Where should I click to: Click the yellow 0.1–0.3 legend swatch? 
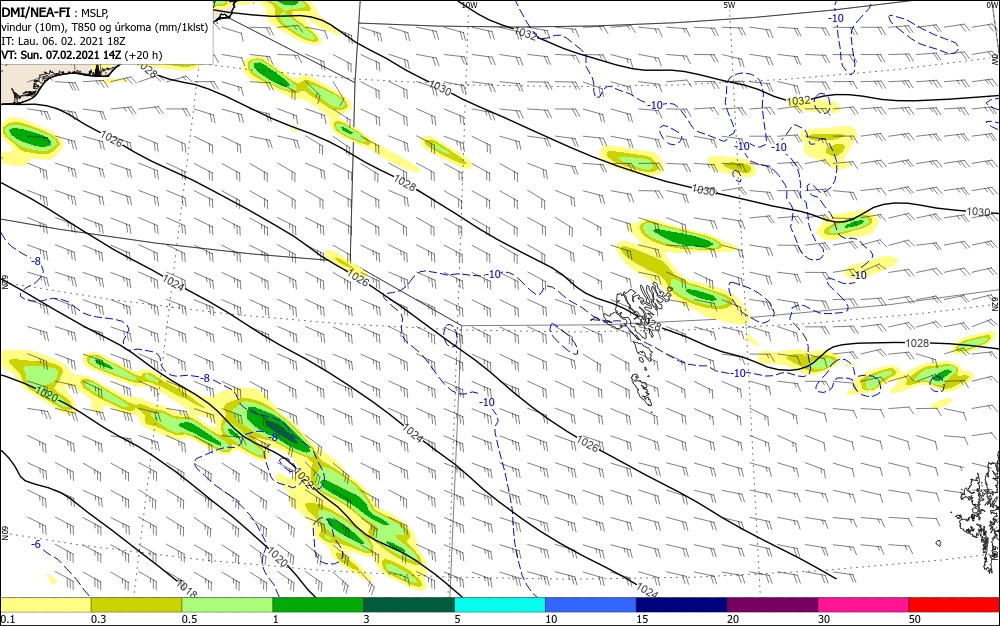click(45, 605)
